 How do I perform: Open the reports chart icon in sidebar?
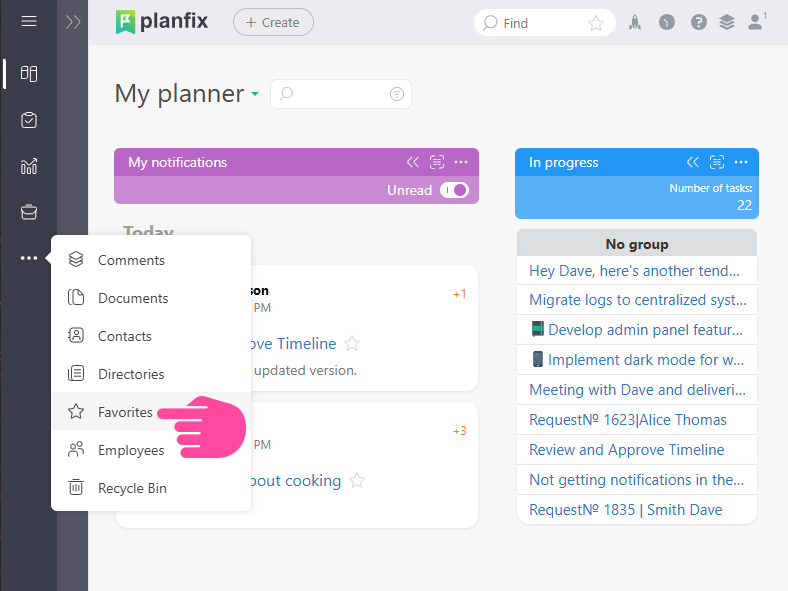tap(28, 166)
